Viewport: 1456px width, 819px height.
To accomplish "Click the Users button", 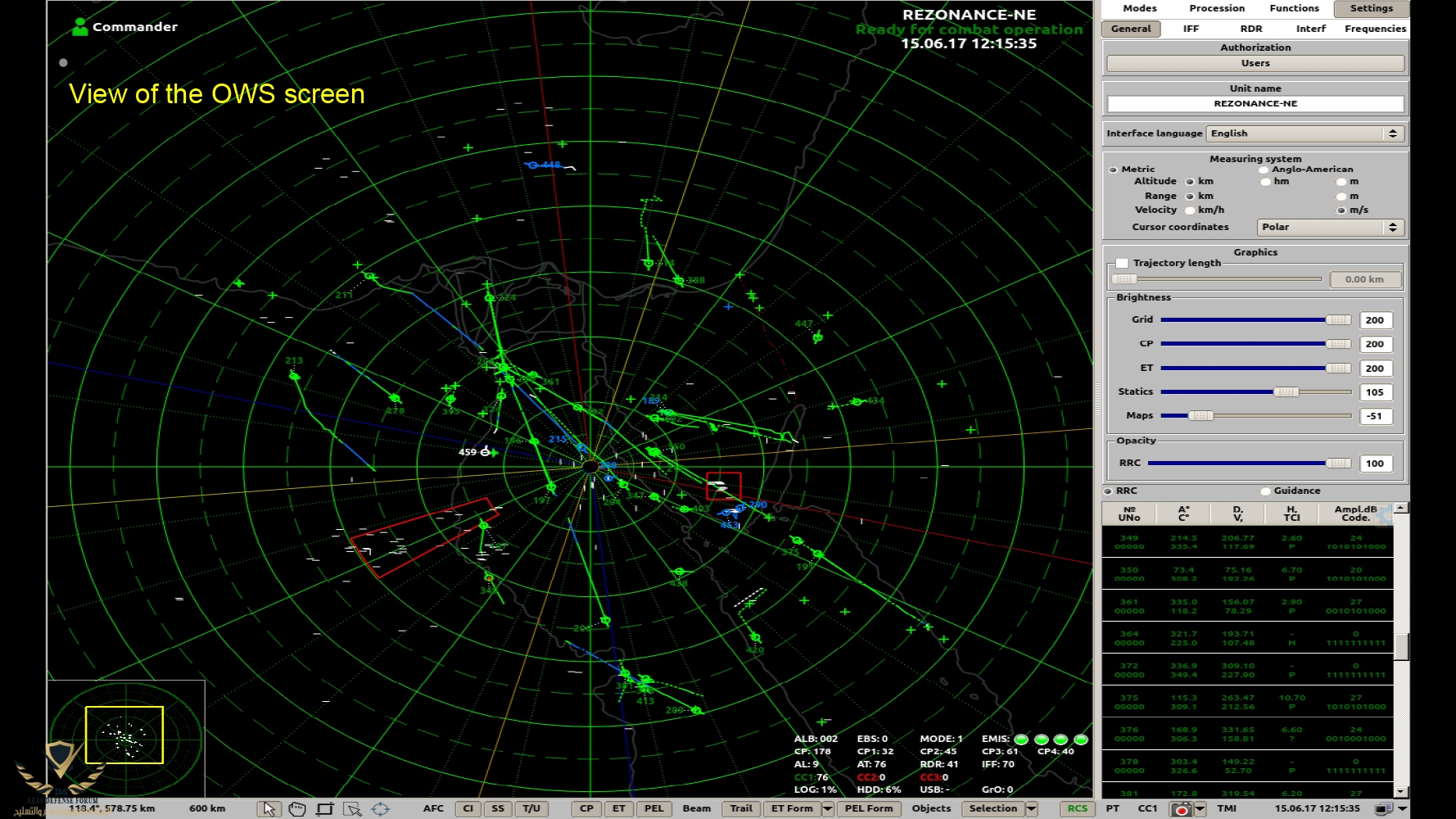I will coord(1255,63).
